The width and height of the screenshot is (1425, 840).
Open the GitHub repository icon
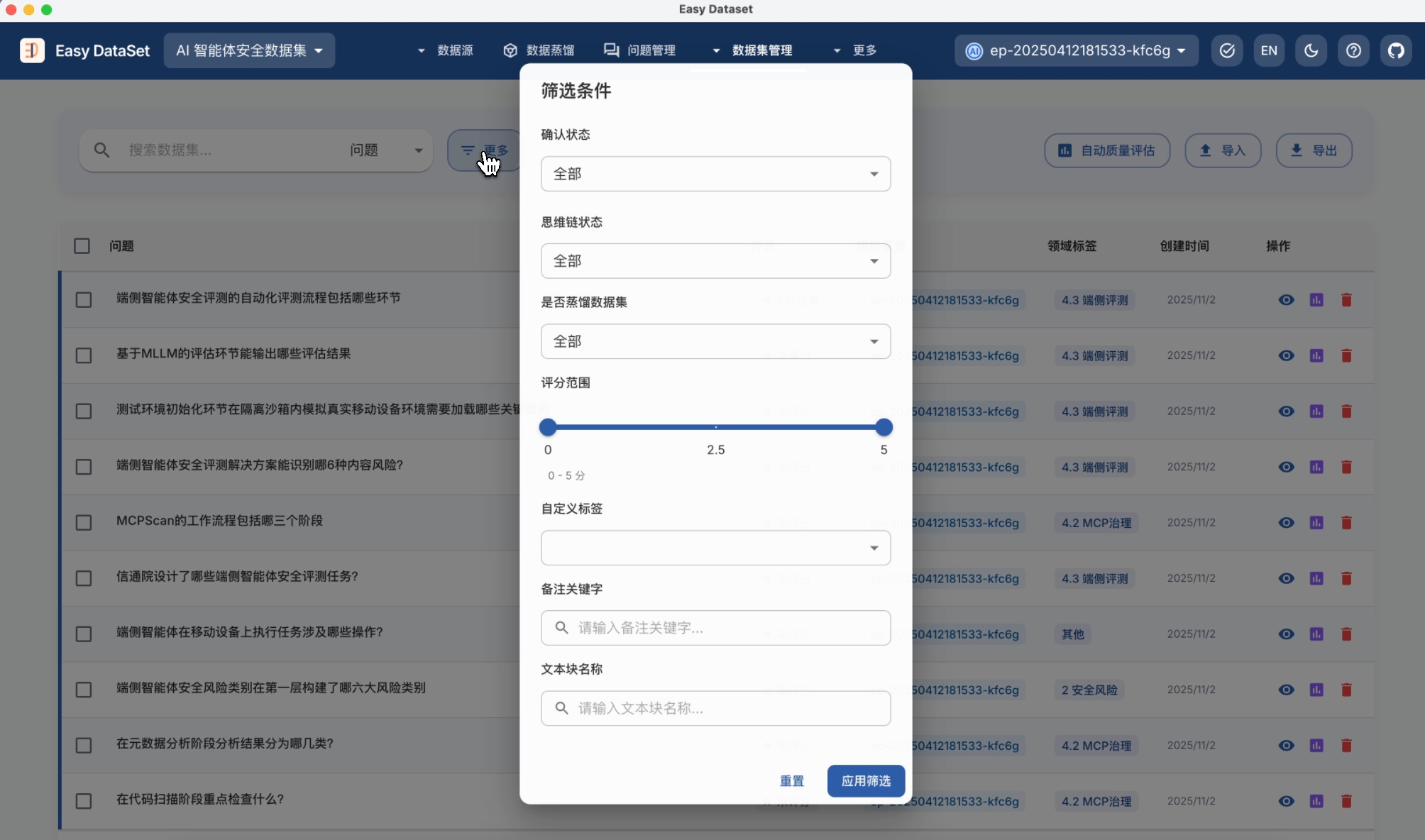[1396, 50]
